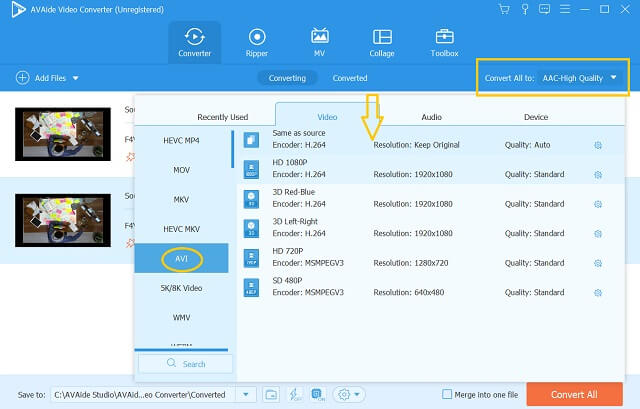This screenshot has width=640, height=409.
Task: Choose the HD 720P preset text
Action: [288, 251]
